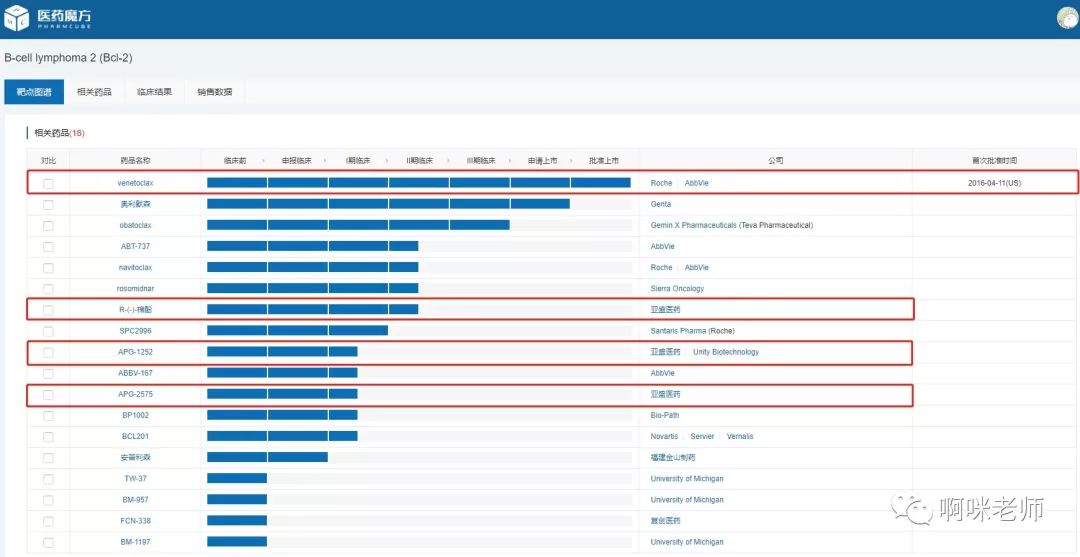This screenshot has width=1080, height=557.
Task: Click Vernalis in the BCL201 row
Action: (x=740, y=437)
